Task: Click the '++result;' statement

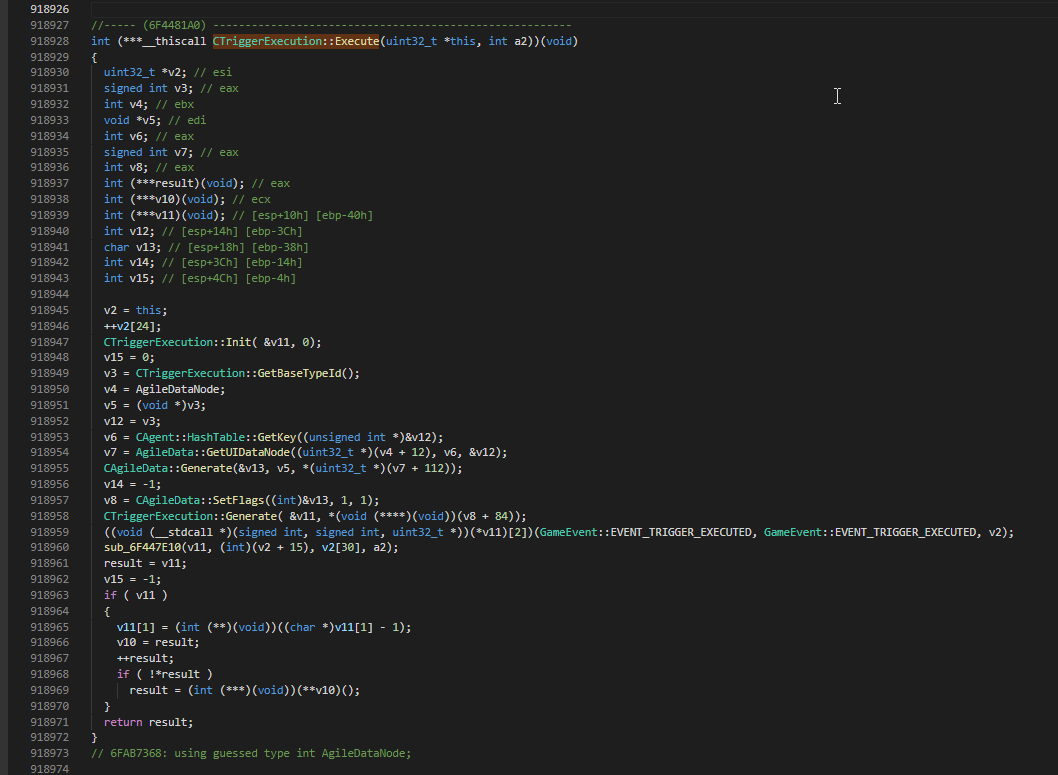Action: pyautogui.click(x=145, y=659)
